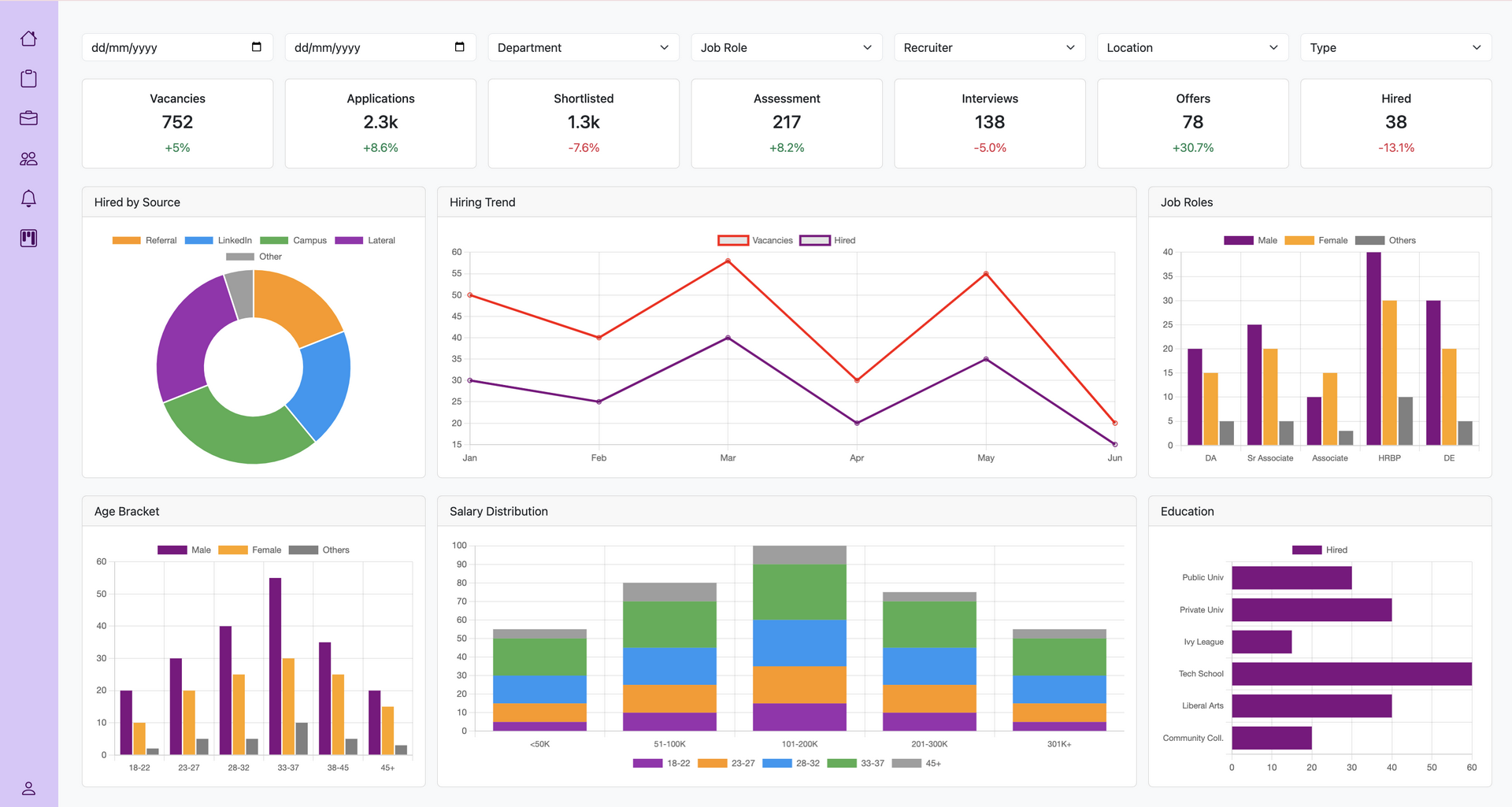The height and width of the screenshot is (807, 1512).
Task: Toggle Referral legend in Hired by Source
Action: [145, 240]
